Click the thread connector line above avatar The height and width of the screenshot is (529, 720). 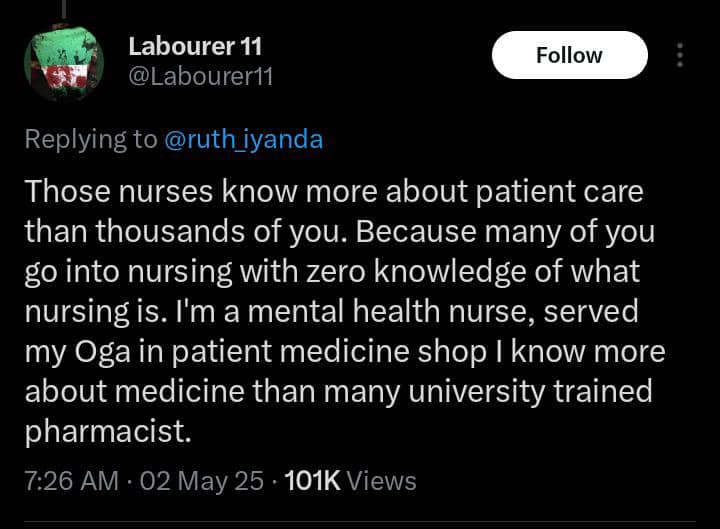[64, 10]
